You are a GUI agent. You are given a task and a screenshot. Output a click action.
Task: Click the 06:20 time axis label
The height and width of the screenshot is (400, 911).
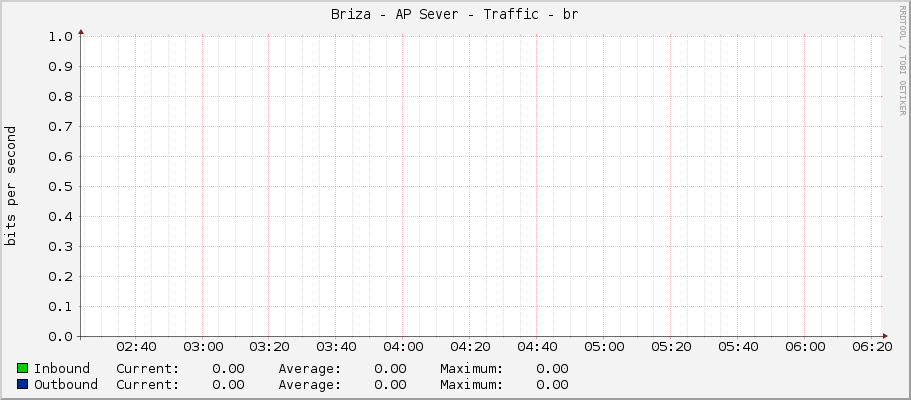tap(871, 347)
